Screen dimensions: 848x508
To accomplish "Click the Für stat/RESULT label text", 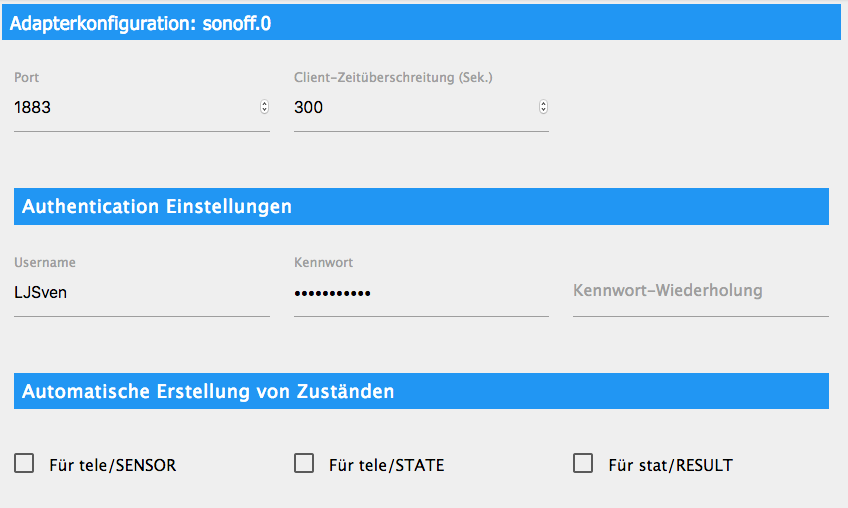I will [670, 465].
